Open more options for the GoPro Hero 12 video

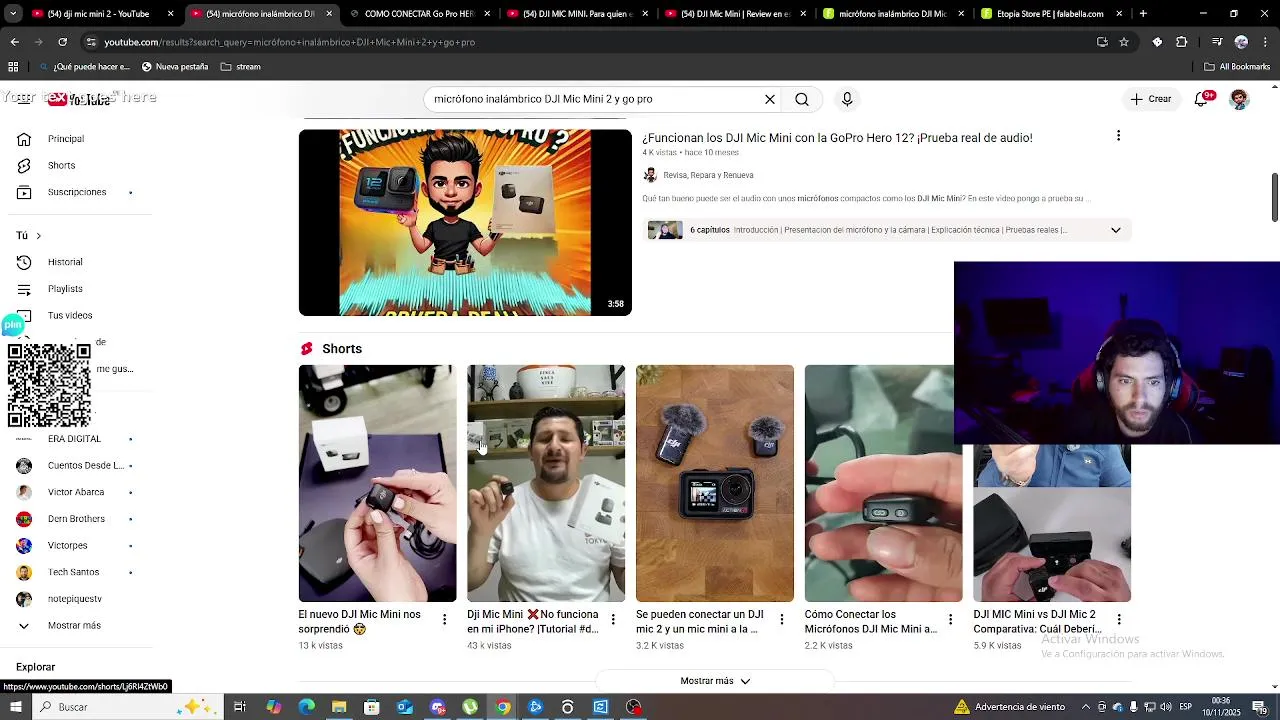(x=1118, y=136)
